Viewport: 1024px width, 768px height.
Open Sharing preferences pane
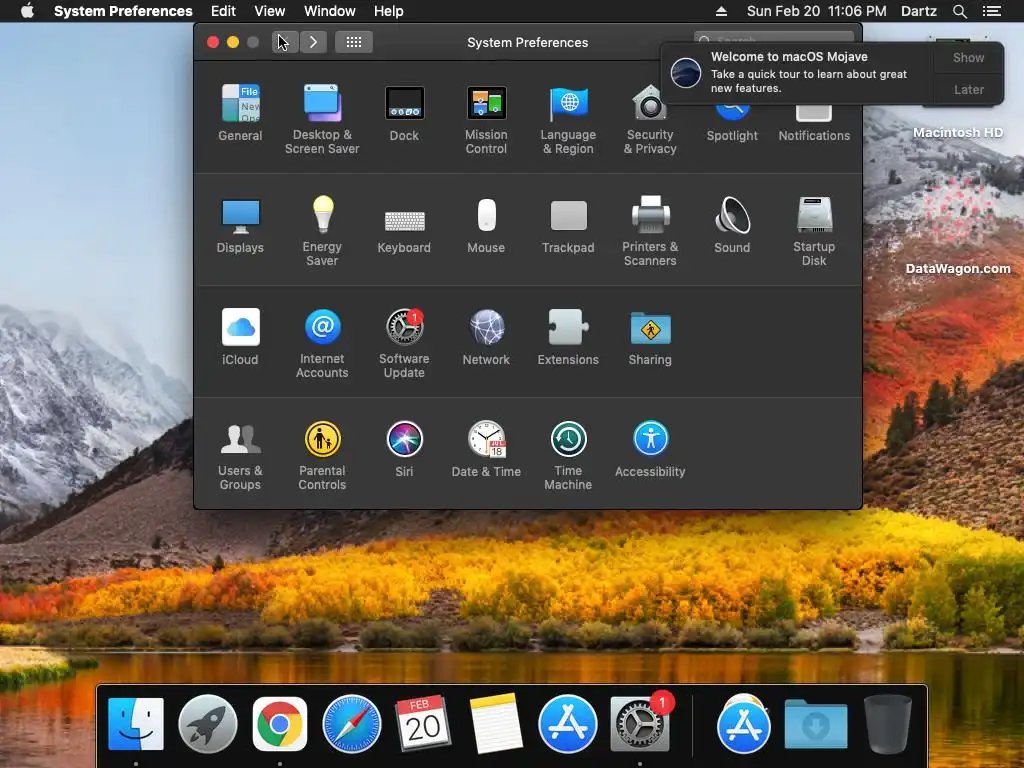650,337
